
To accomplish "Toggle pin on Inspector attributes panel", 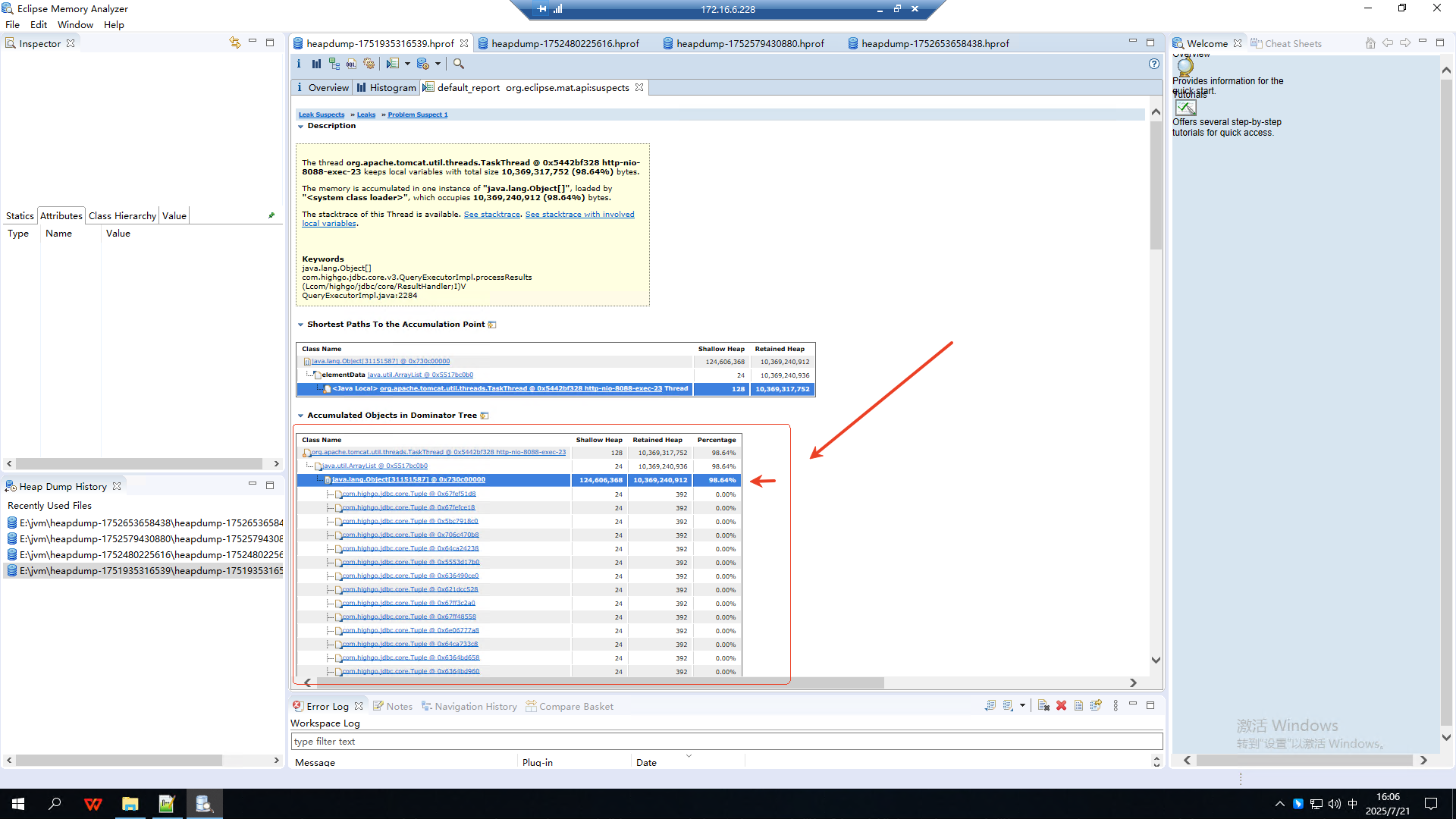I will click(271, 216).
